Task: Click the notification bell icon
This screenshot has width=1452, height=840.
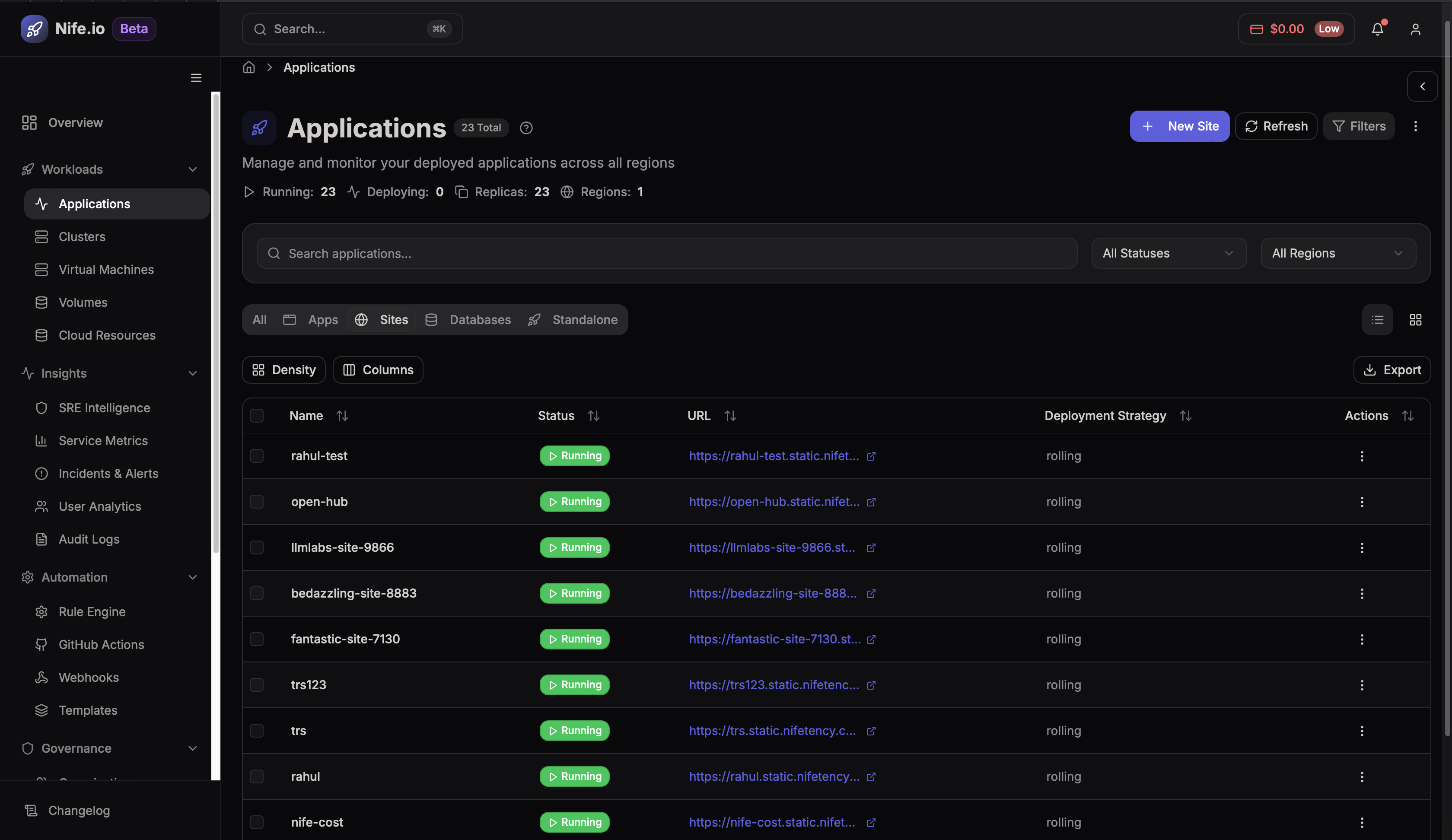Action: [x=1378, y=29]
